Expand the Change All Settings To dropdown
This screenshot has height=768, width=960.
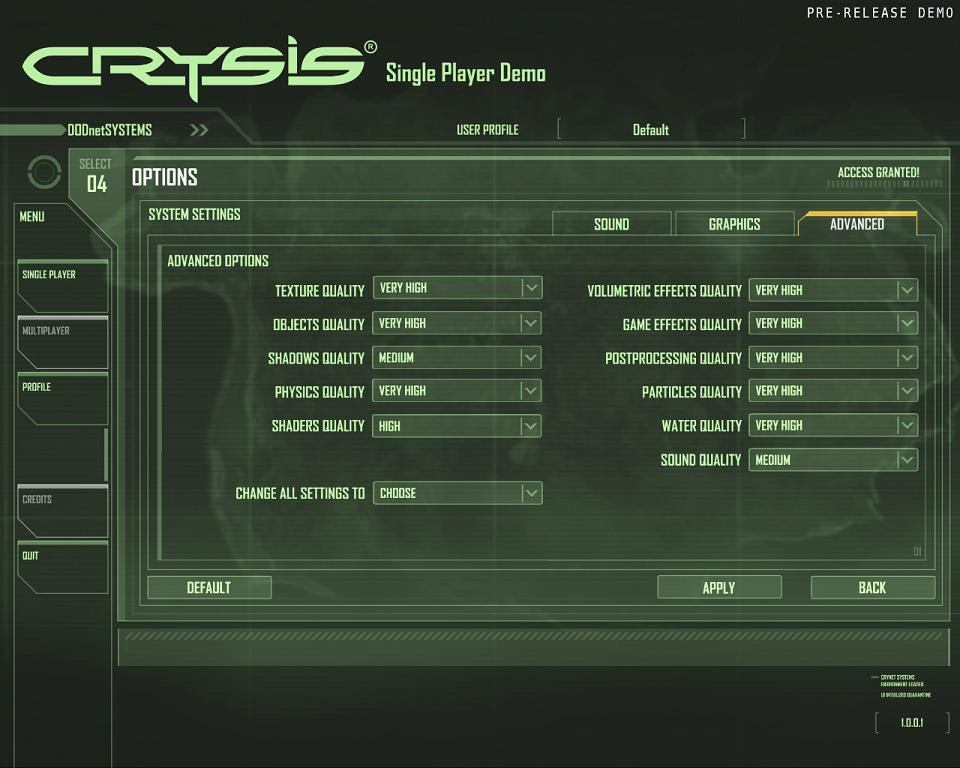[x=457, y=493]
